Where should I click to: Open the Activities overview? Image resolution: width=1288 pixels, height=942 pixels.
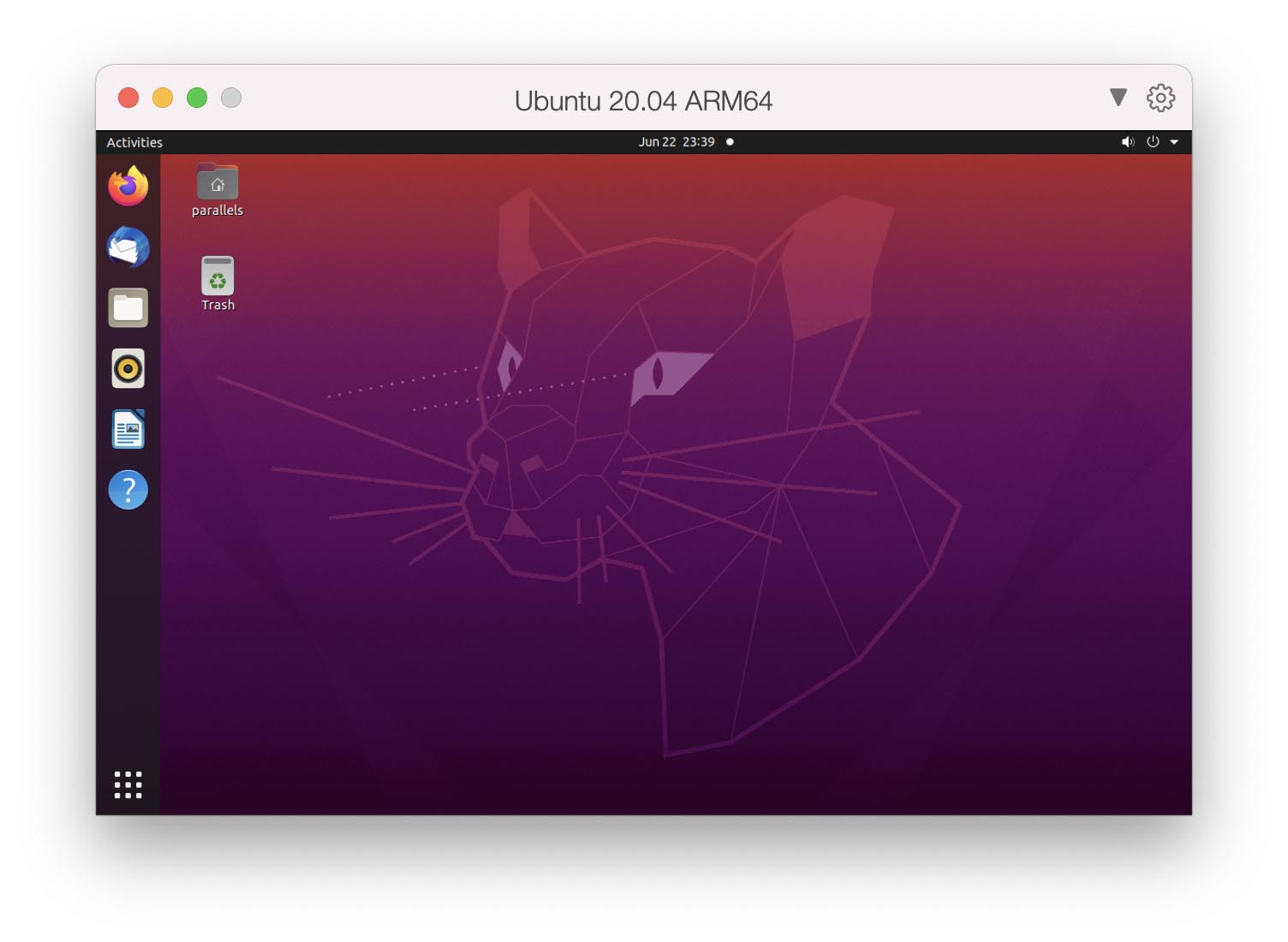coord(134,142)
